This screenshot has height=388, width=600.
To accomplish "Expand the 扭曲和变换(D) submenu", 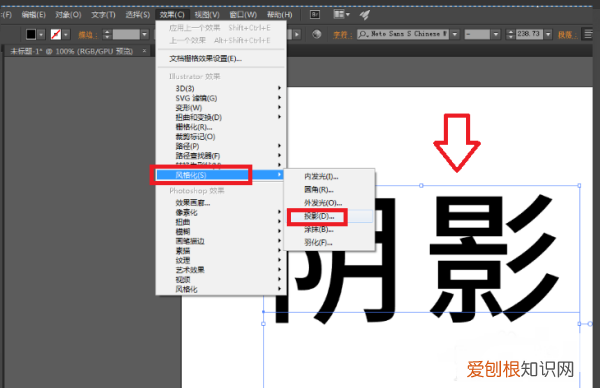I will (x=221, y=117).
